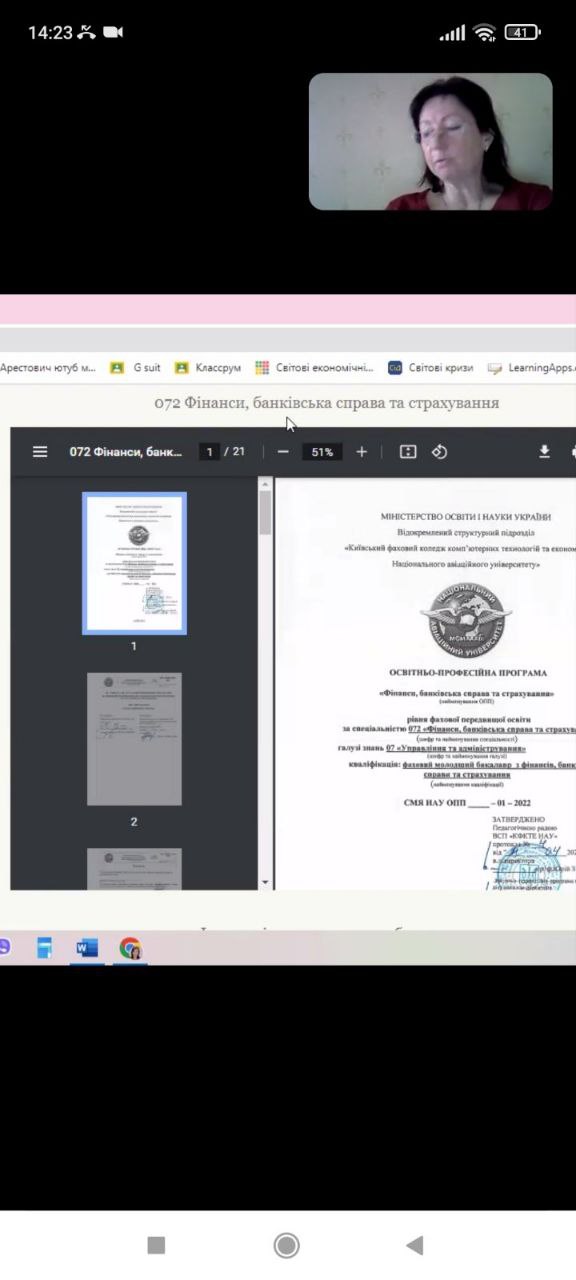Open Microsoft Word from the taskbar
The width and height of the screenshot is (576, 1280).
tap(87, 948)
